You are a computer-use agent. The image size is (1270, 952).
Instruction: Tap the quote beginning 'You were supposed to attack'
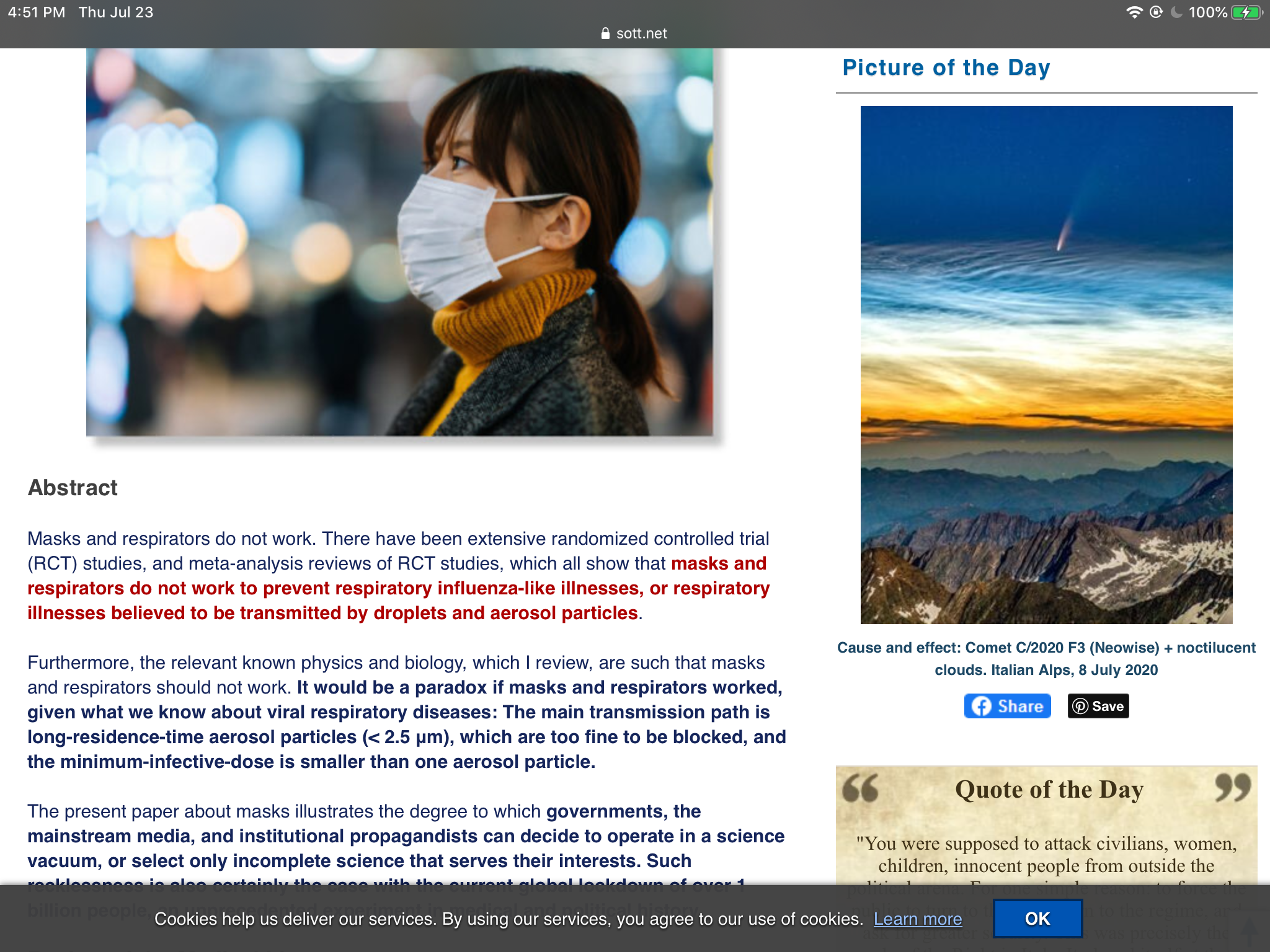1046,858
